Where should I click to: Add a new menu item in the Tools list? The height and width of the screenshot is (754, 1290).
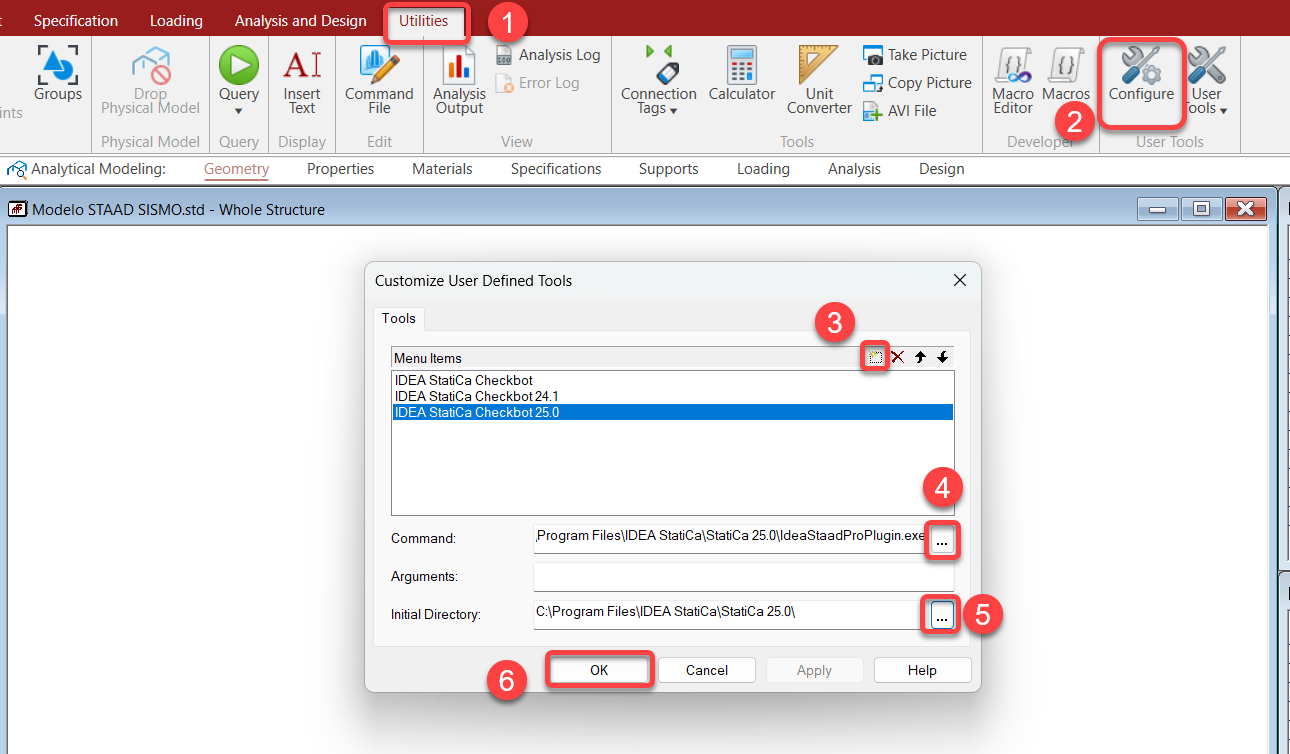[875, 357]
